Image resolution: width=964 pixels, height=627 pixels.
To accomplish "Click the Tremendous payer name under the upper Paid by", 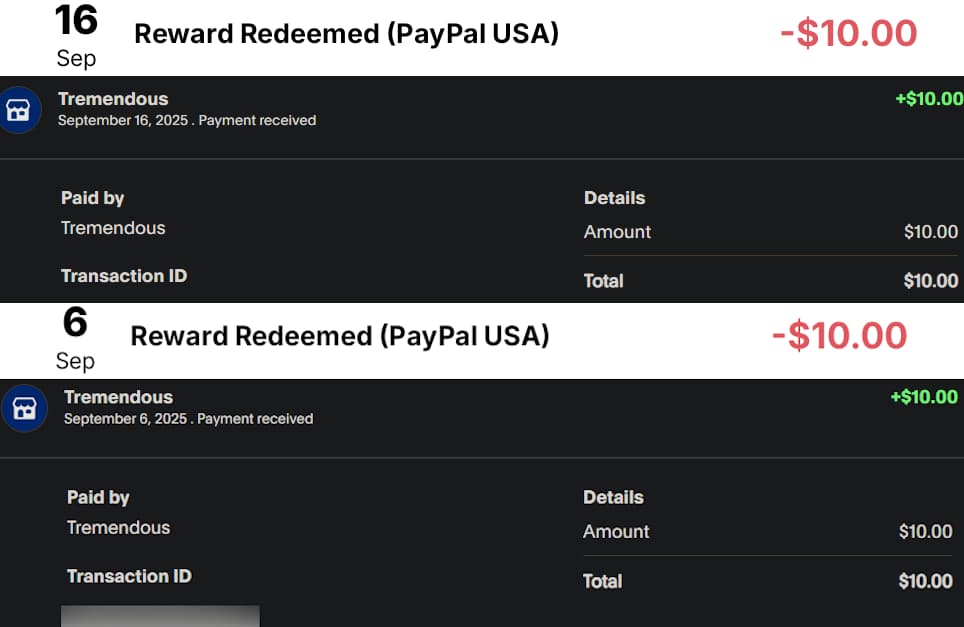I will 113,228.
